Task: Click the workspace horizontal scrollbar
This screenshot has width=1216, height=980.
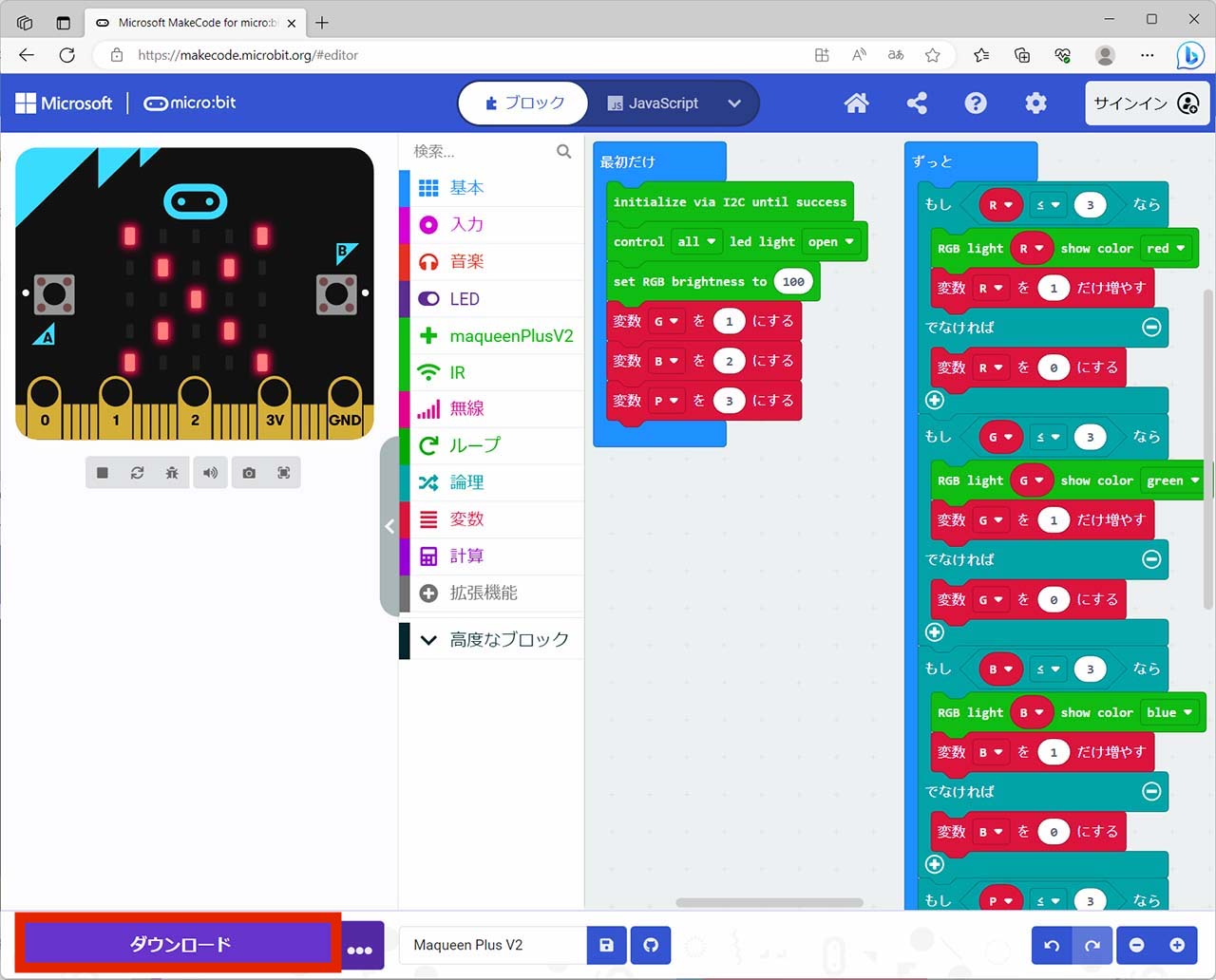Action: (769, 903)
